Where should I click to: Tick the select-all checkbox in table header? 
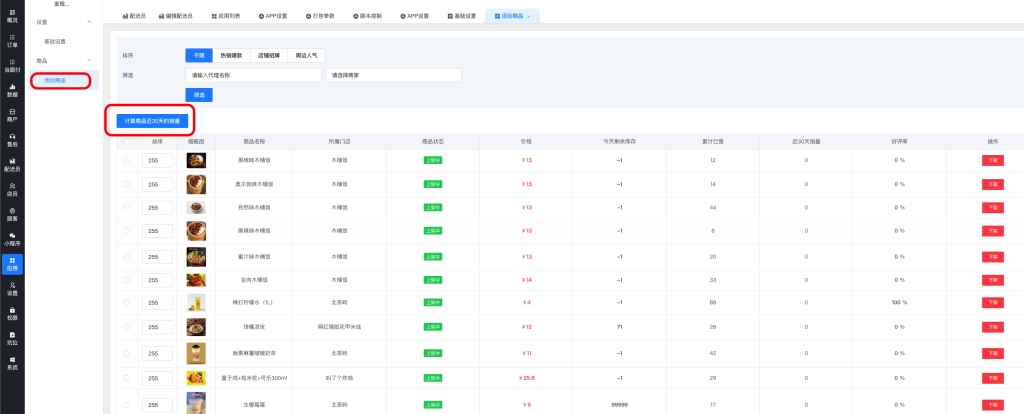[x=126, y=141]
